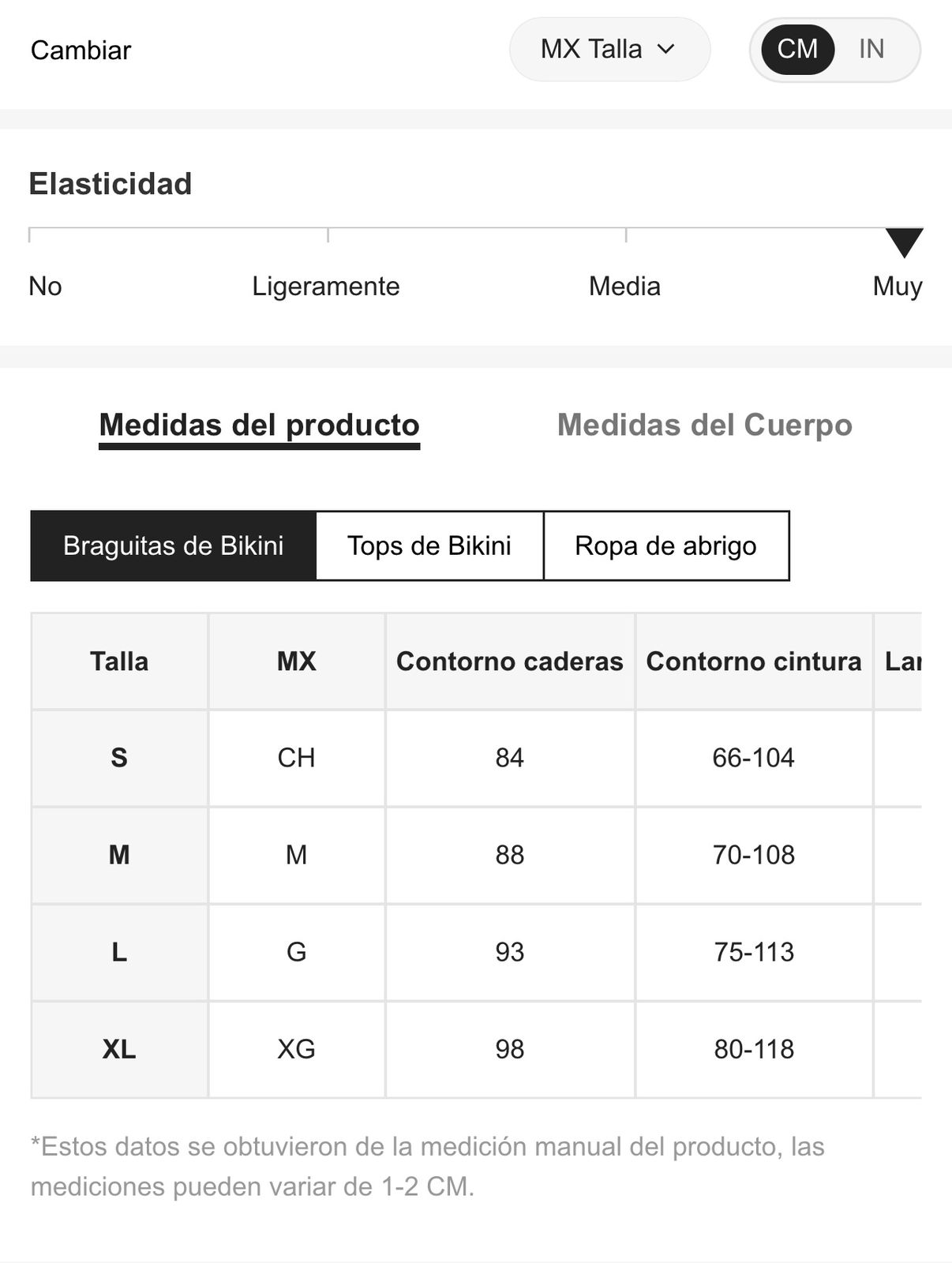Image resolution: width=952 pixels, height=1263 pixels.
Task: Open the Medidas del Cuerpo tab
Action: [704, 425]
